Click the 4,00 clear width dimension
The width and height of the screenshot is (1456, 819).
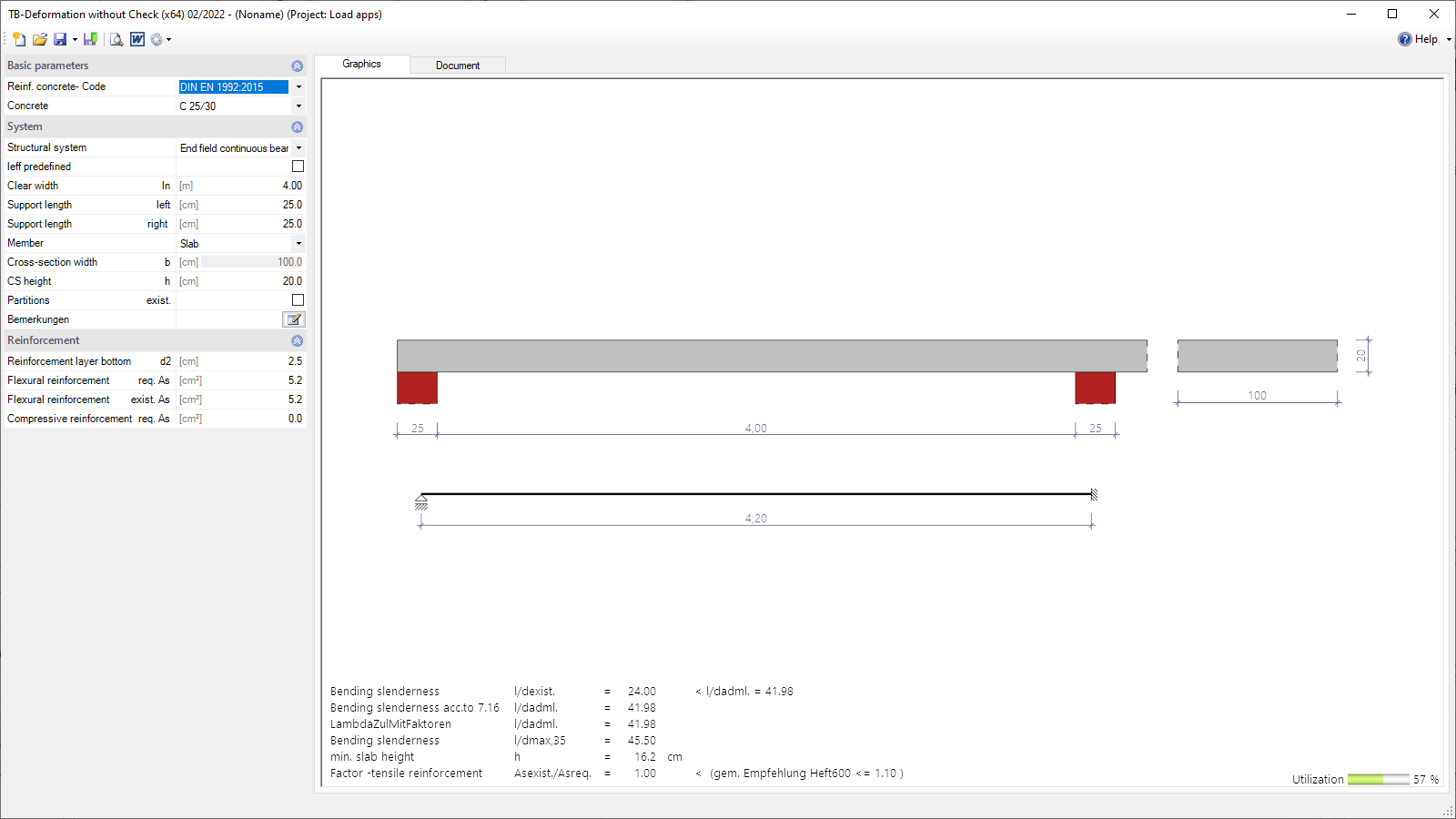(756, 429)
